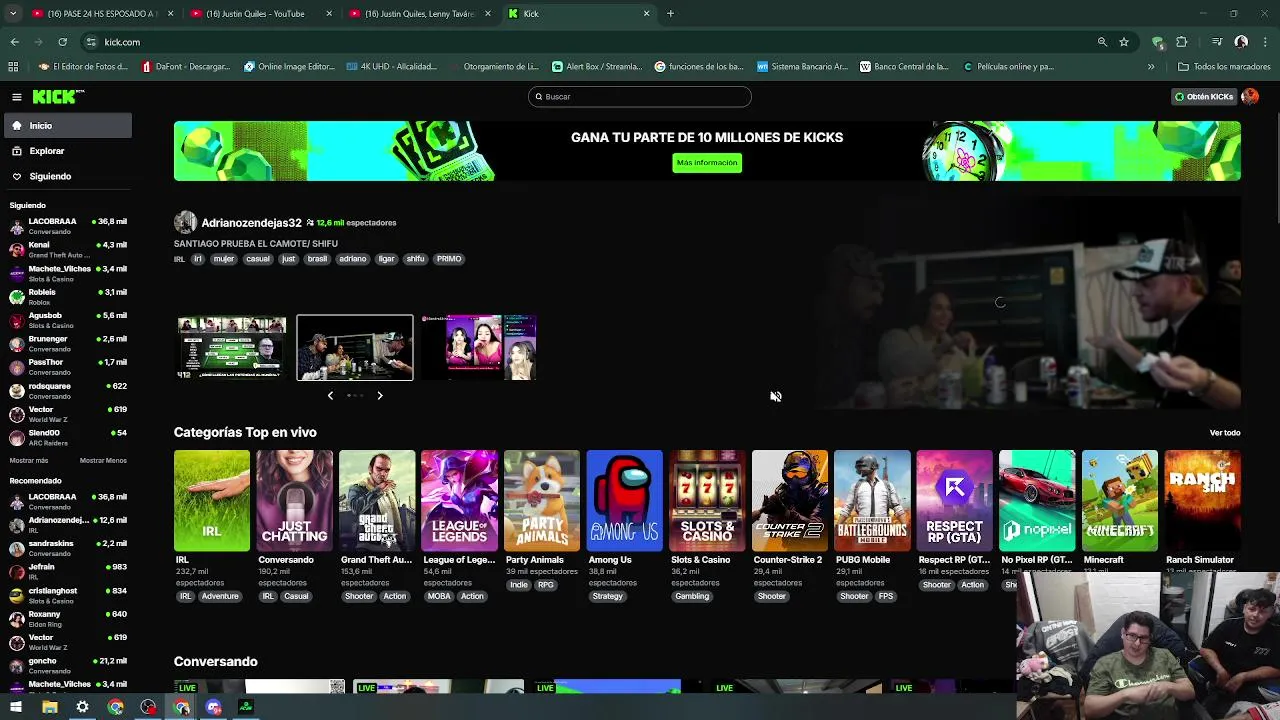Open Adrianozendejas32 channel avatar
The width and height of the screenshot is (1280, 720).
[x=185, y=222]
